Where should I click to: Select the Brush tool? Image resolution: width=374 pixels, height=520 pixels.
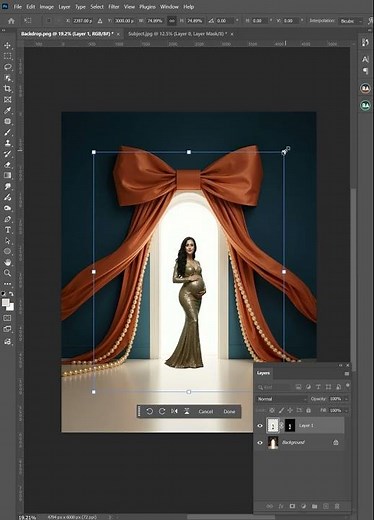tap(7, 132)
